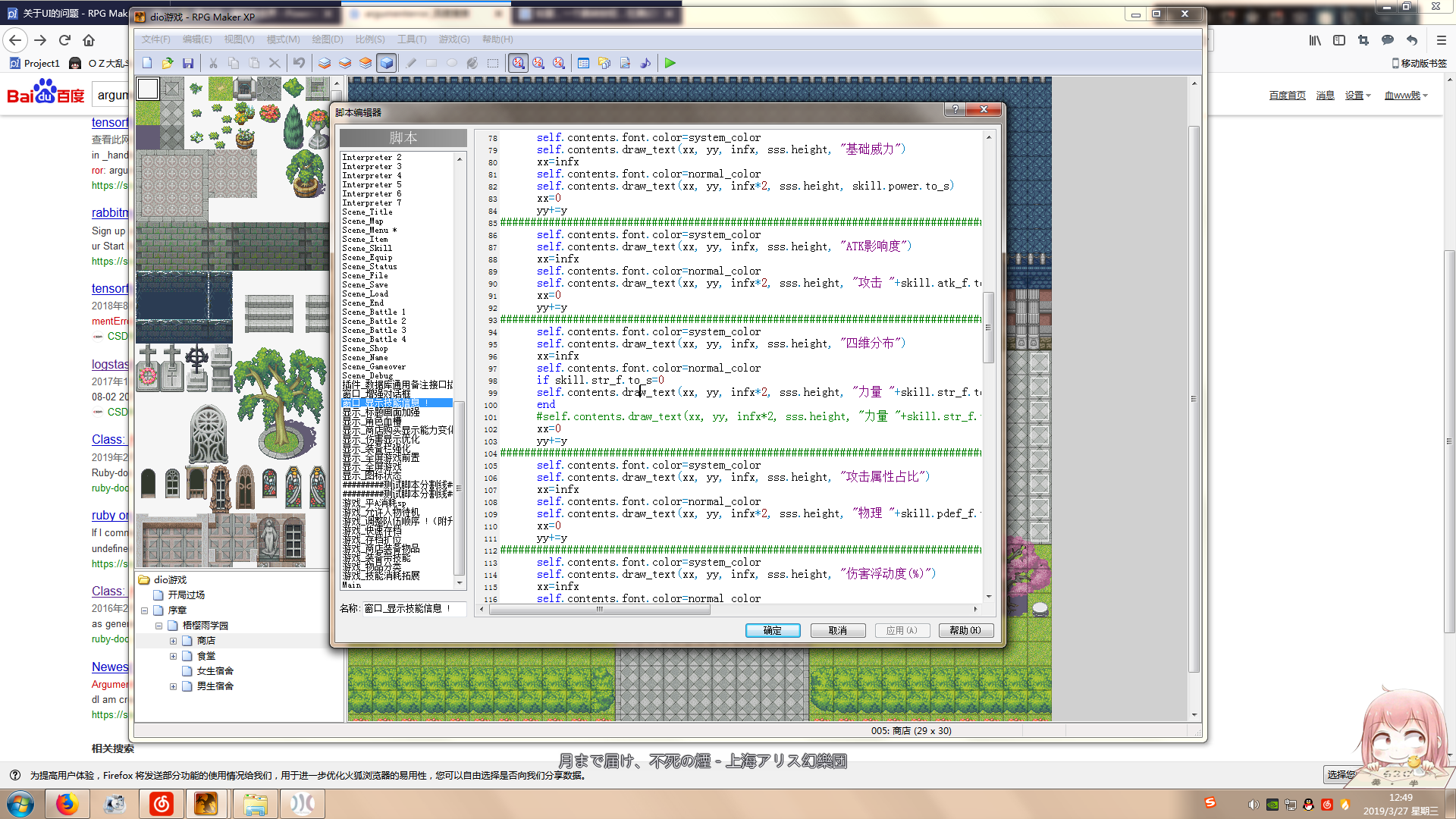Open the script editor toolbar icon
Viewport: 1456px width, 819px height.
625,63
